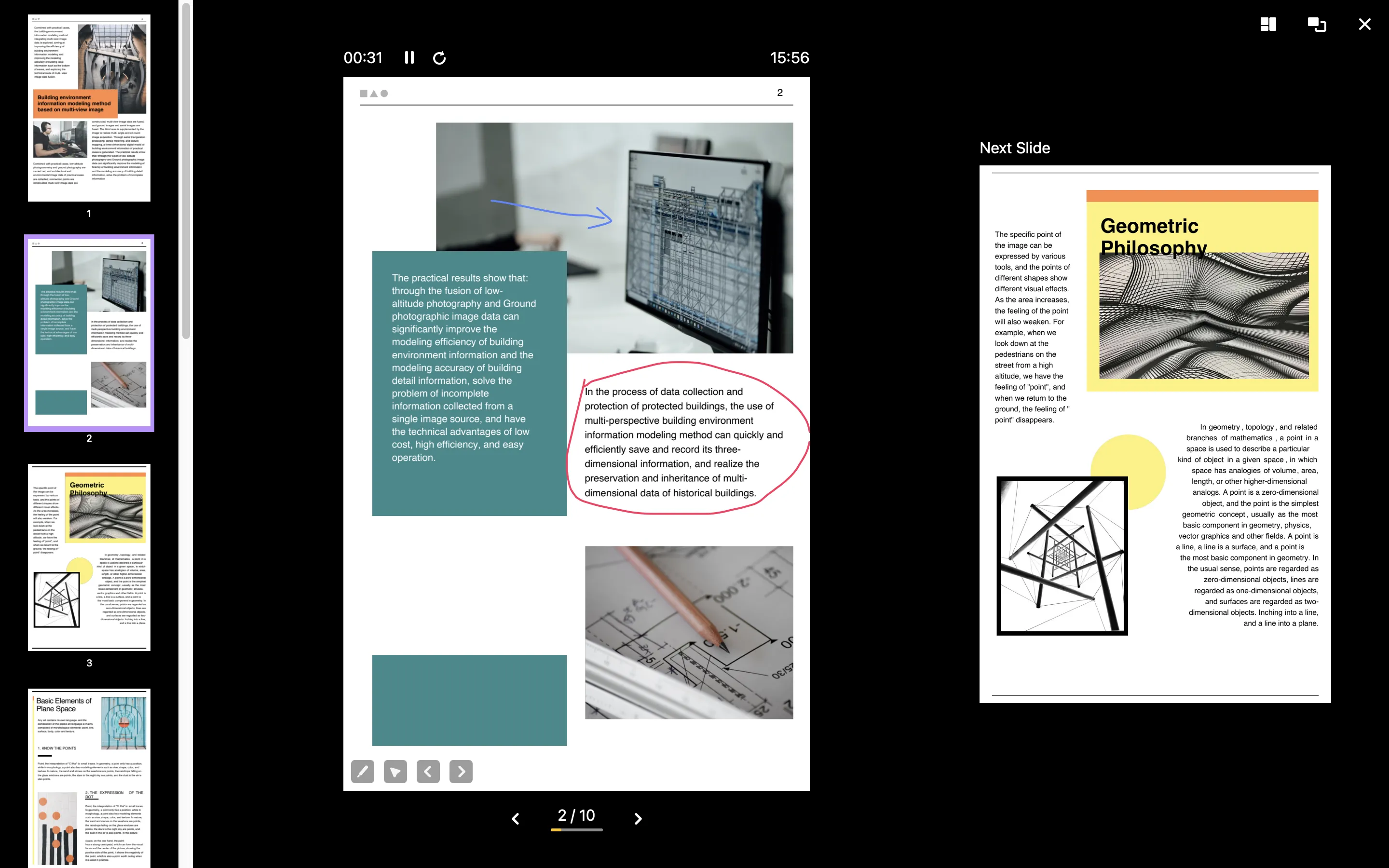Click the pause button to stop playback
The width and height of the screenshot is (1389, 868).
(411, 58)
